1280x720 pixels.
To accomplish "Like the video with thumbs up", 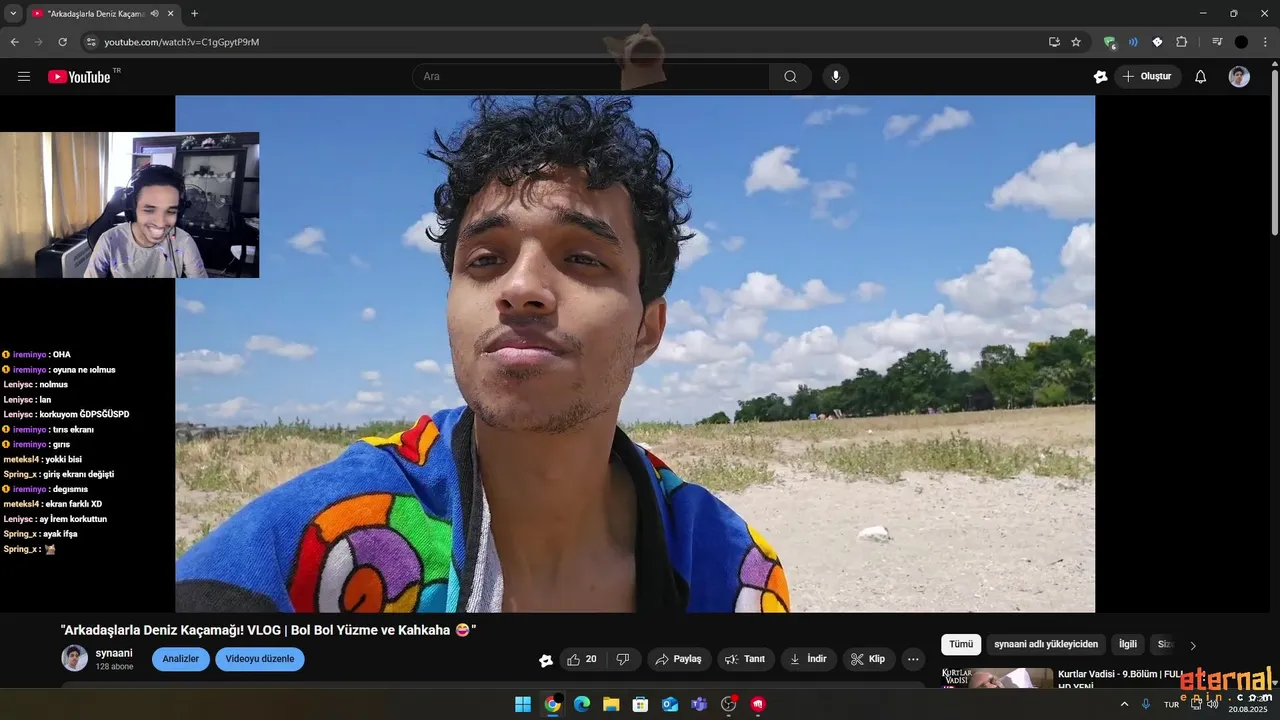I will tap(582, 659).
